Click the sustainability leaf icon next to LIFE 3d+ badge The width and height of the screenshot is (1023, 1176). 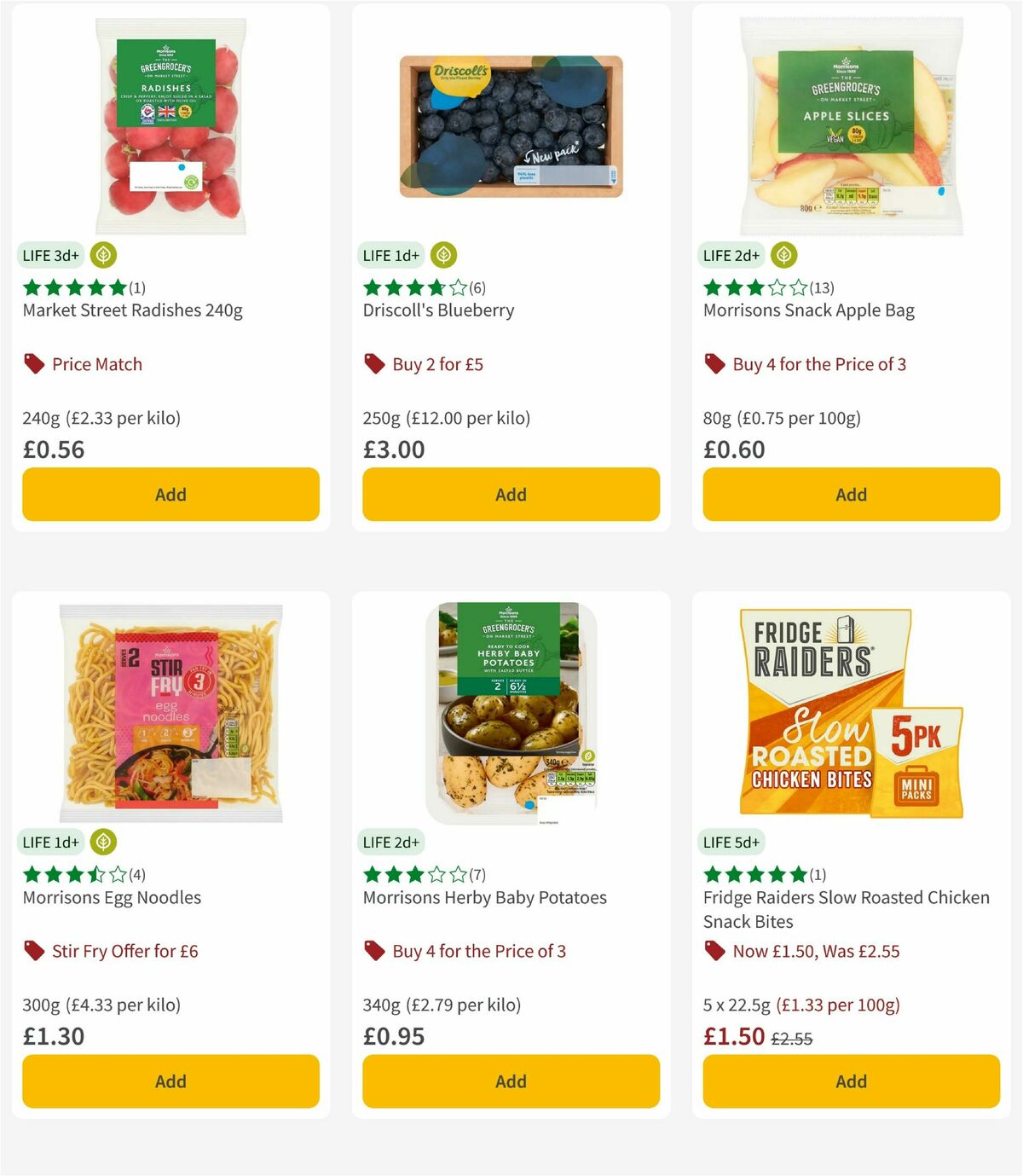click(x=102, y=254)
